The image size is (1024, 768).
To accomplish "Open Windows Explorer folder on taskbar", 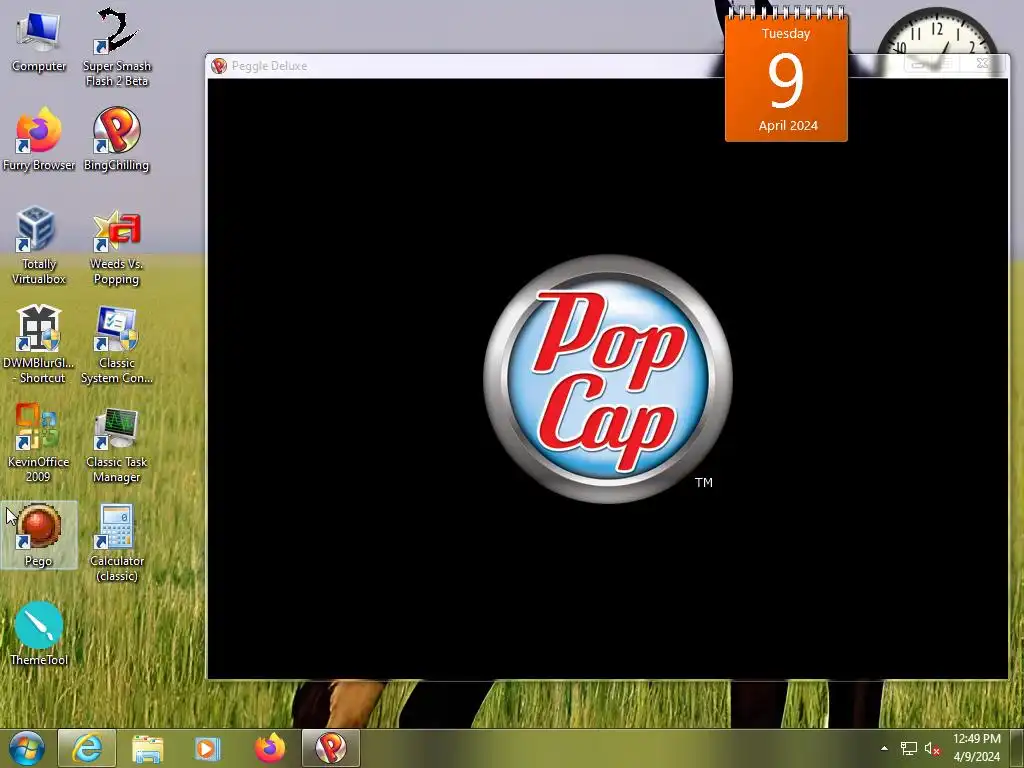I will coord(148,748).
